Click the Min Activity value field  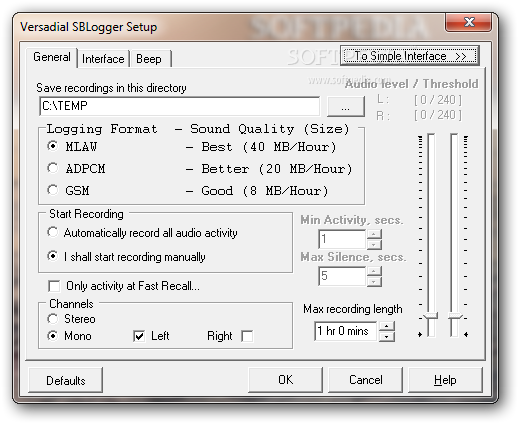(342, 239)
